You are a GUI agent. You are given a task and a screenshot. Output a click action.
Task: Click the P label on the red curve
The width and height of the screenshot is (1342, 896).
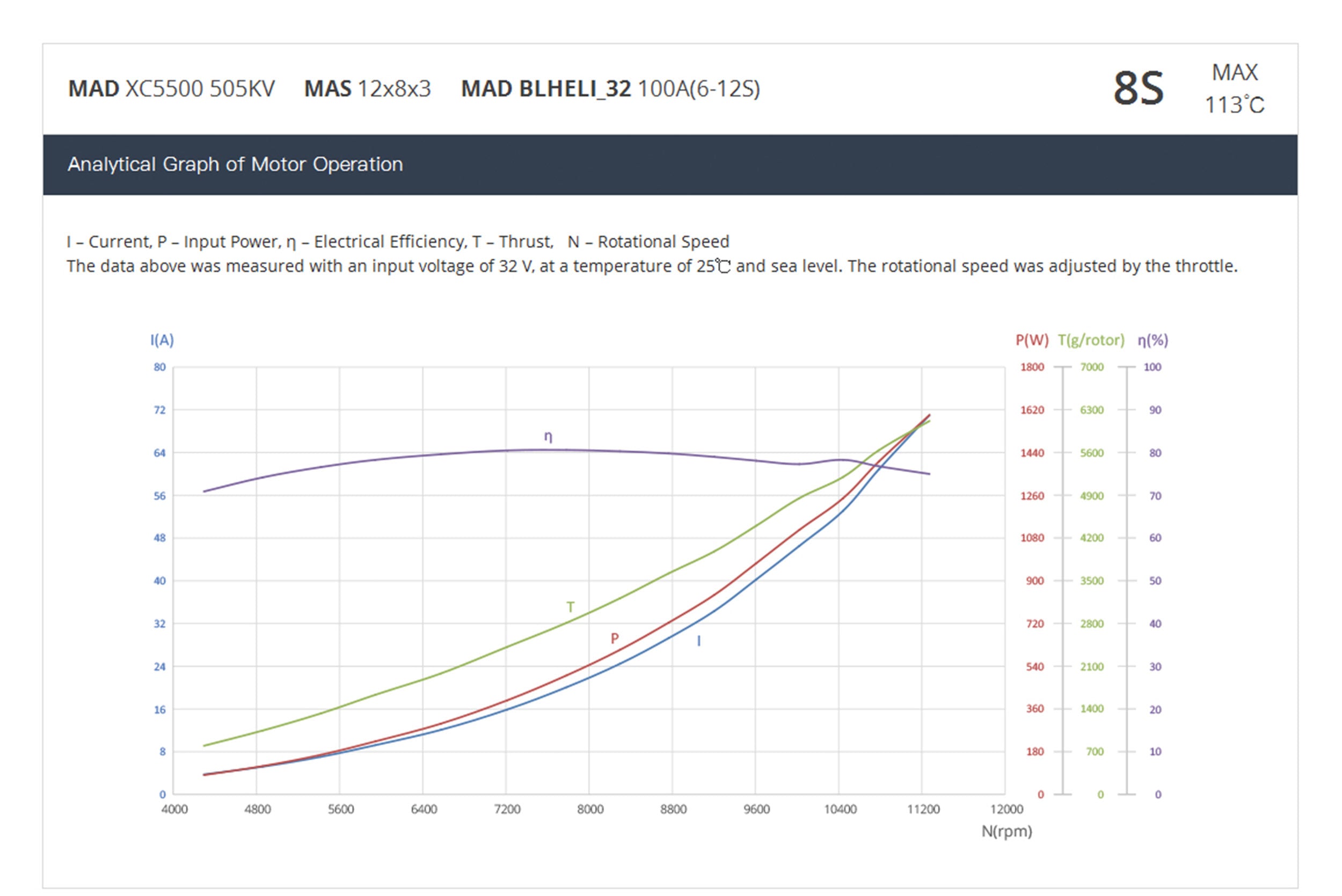(x=615, y=639)
